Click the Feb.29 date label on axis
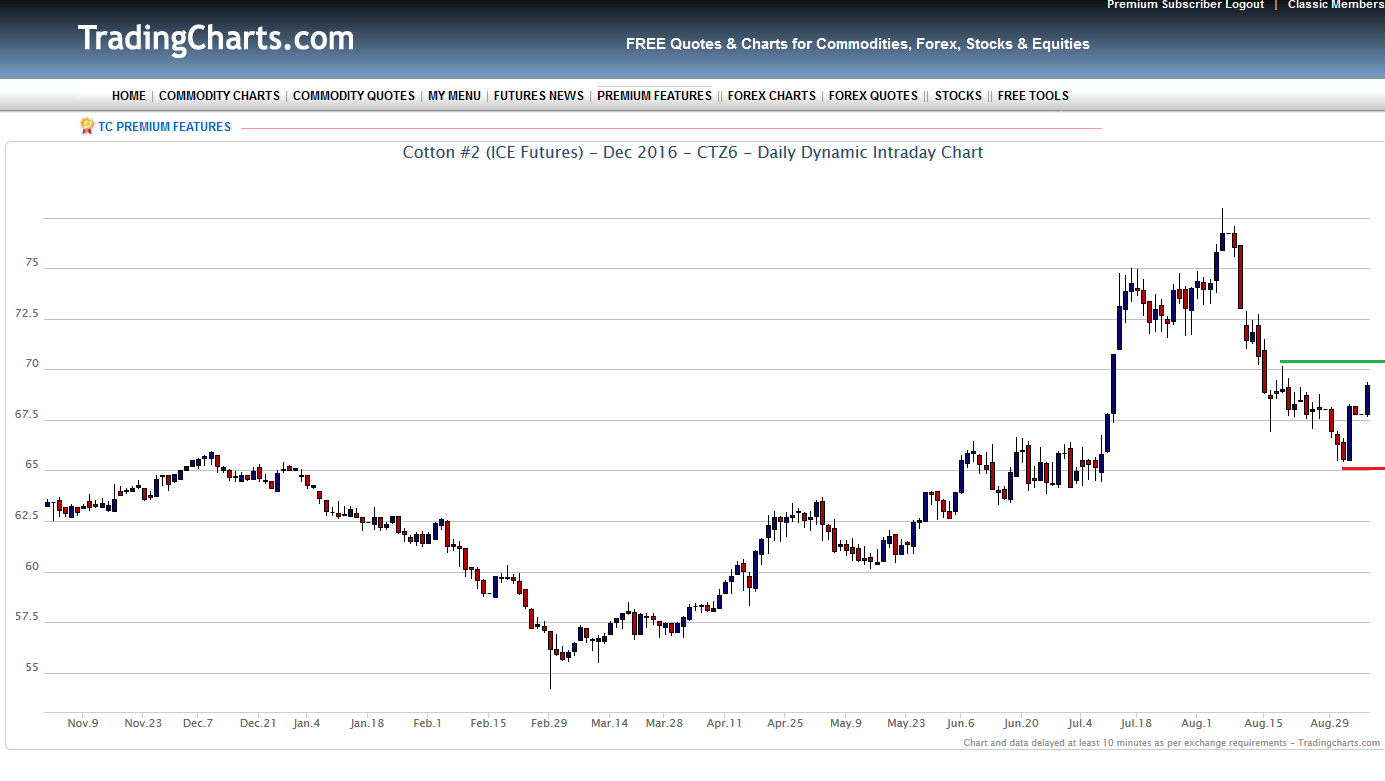Image resolution: width=1385 pixels, height=781 pixels. [x=549, y=723]
